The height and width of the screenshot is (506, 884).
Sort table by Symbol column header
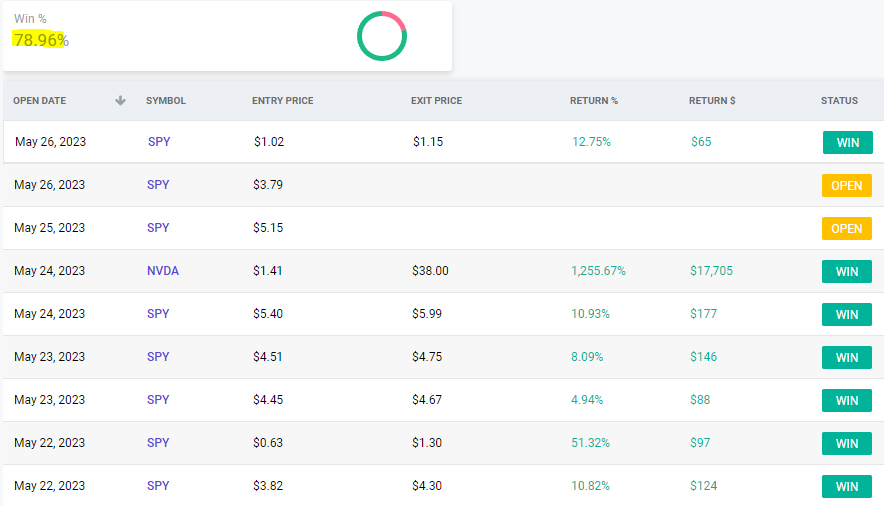tap(166, 101)
